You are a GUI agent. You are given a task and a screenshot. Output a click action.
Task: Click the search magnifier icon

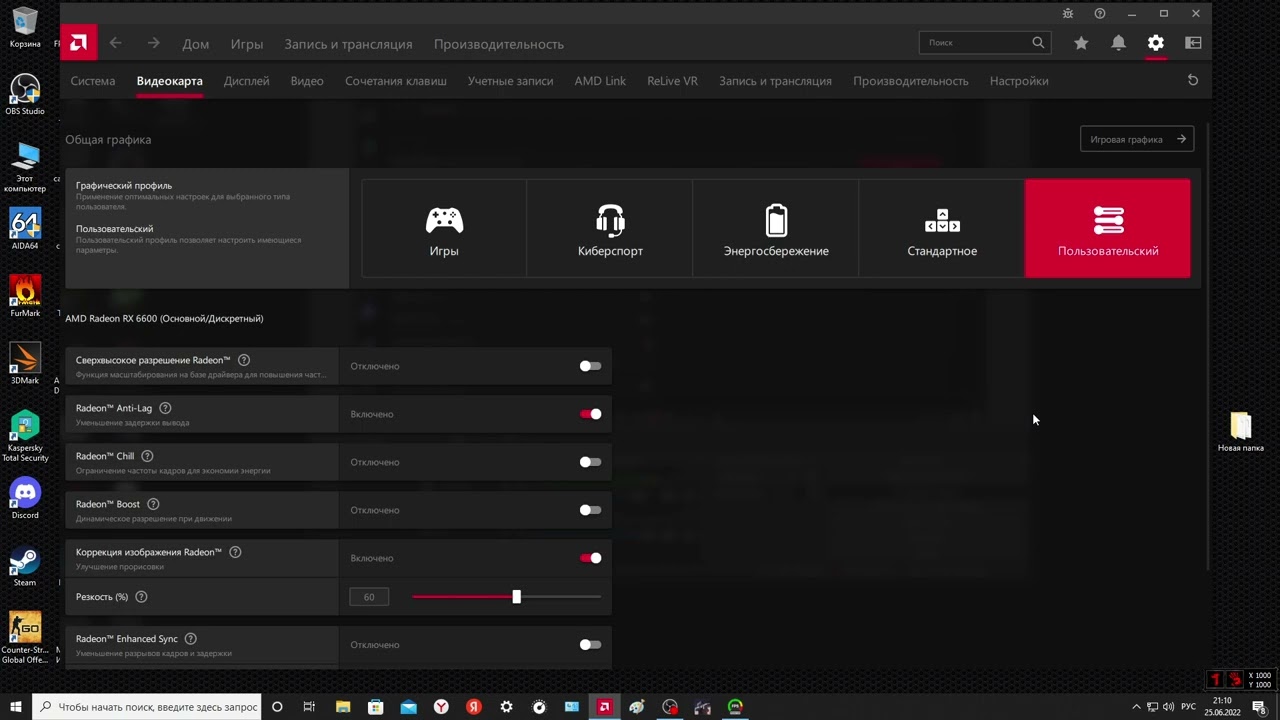1038,43
